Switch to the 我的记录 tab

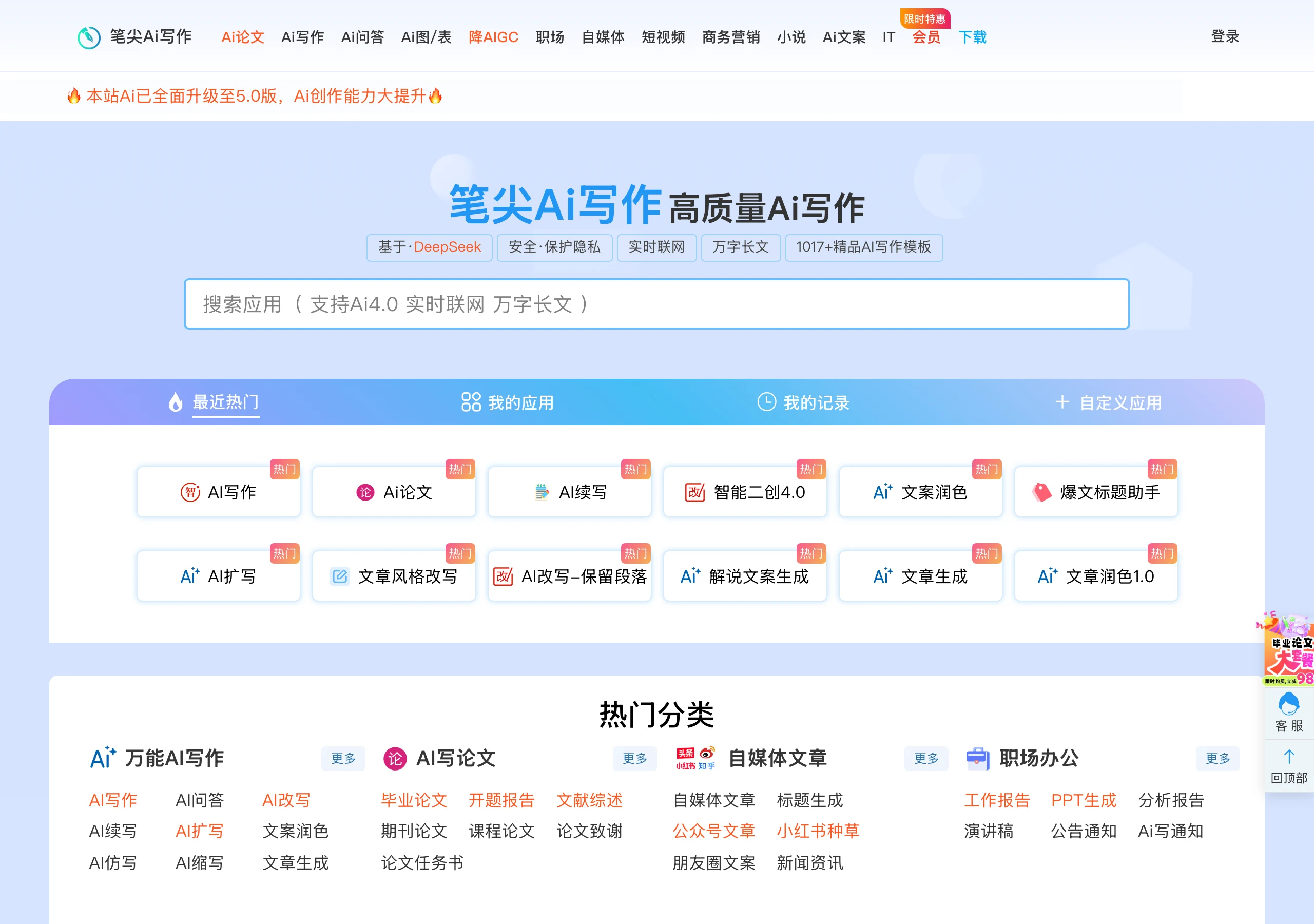pos(803,402)
